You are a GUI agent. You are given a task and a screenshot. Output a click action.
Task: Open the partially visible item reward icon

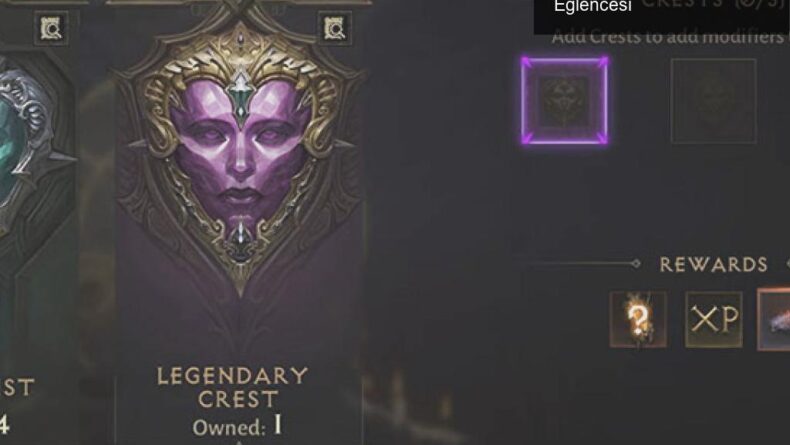click(774, 320)
